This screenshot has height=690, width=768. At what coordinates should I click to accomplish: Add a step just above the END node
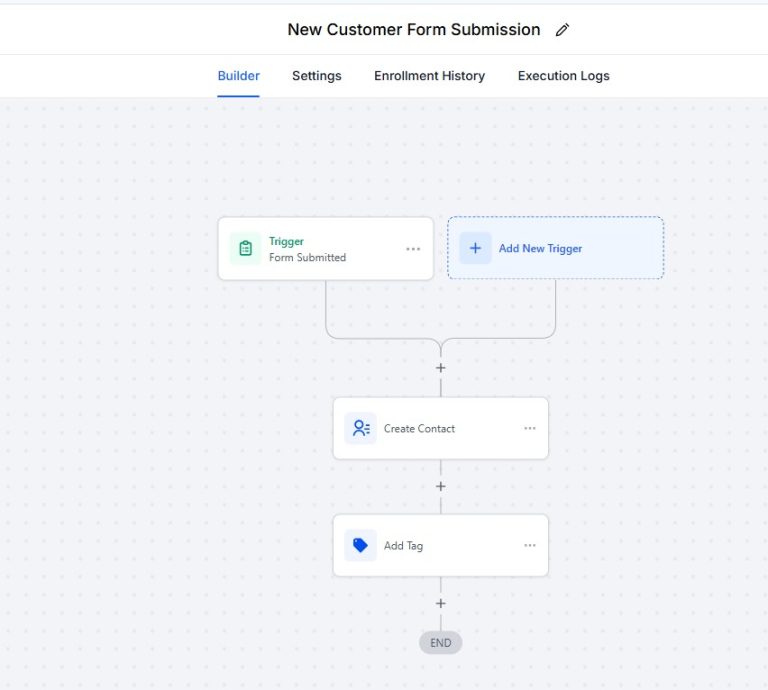pos(440,604)
